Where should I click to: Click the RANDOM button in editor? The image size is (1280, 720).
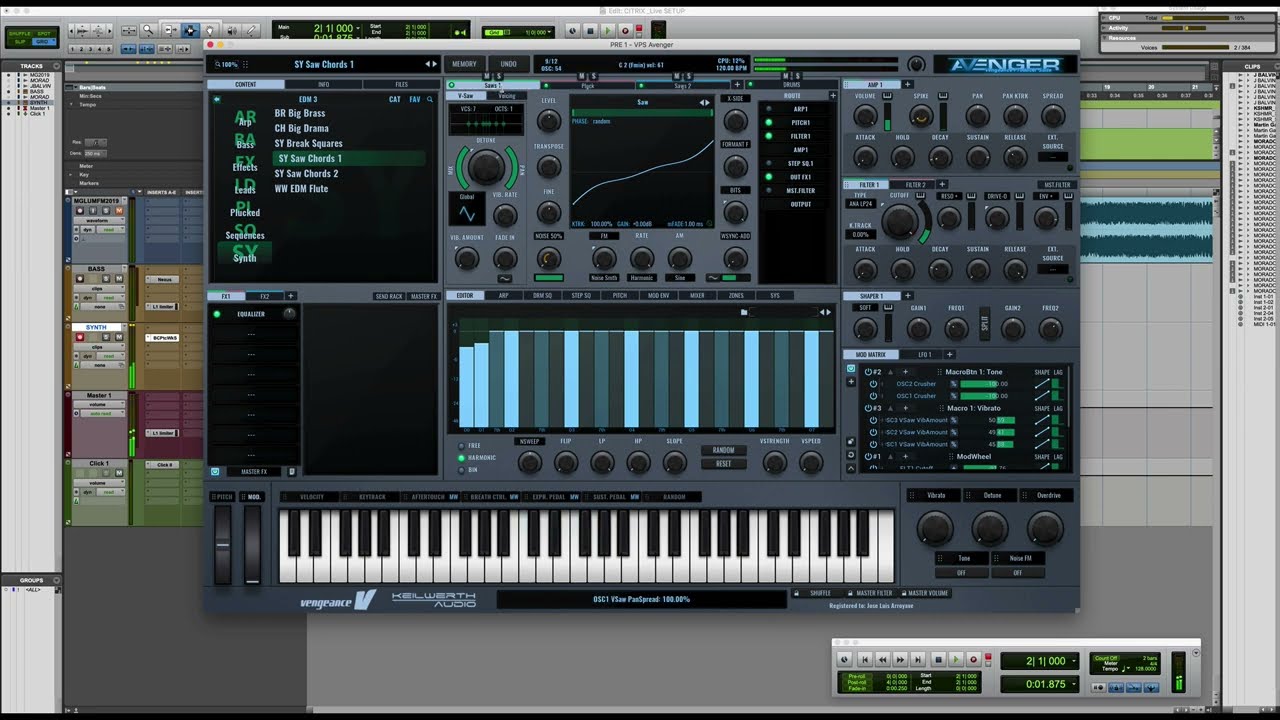[723, 450]
